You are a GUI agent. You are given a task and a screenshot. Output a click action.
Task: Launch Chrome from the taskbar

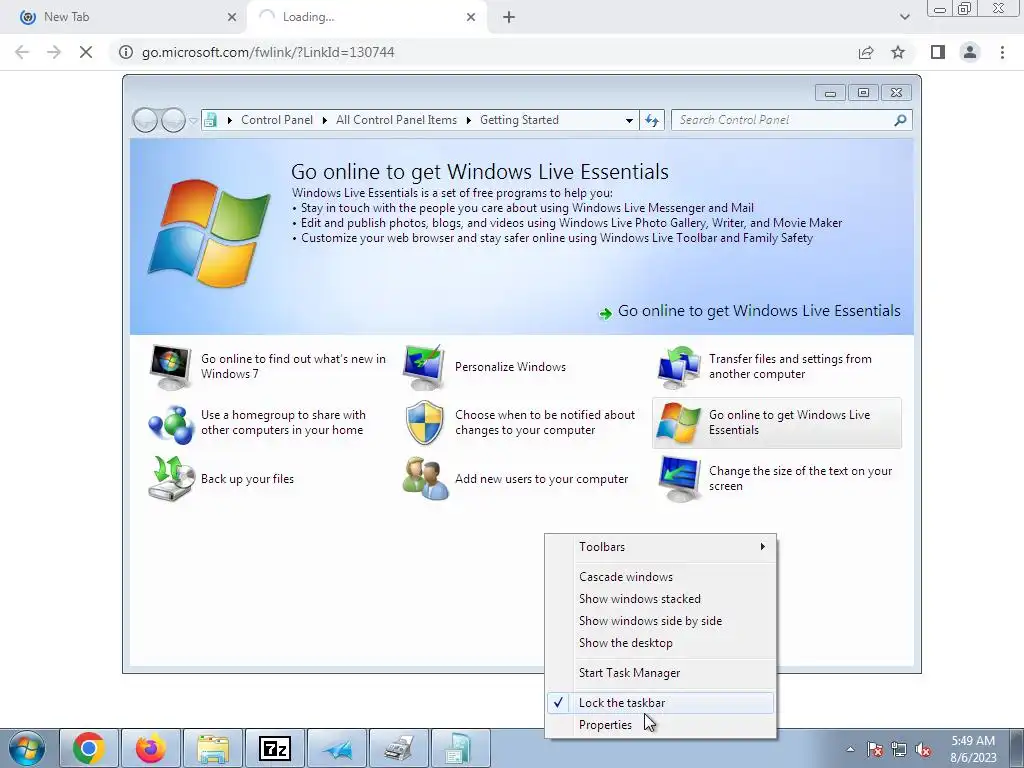(x=89, y=748)
